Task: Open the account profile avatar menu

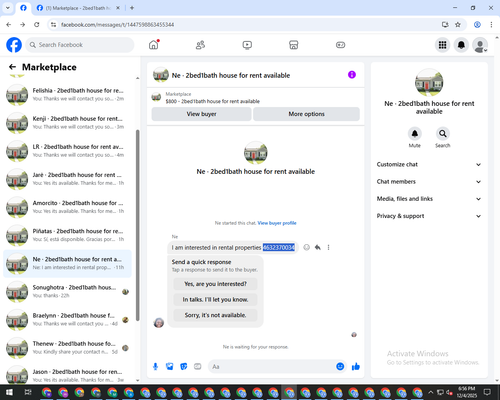Action: (x=480, y=45)
